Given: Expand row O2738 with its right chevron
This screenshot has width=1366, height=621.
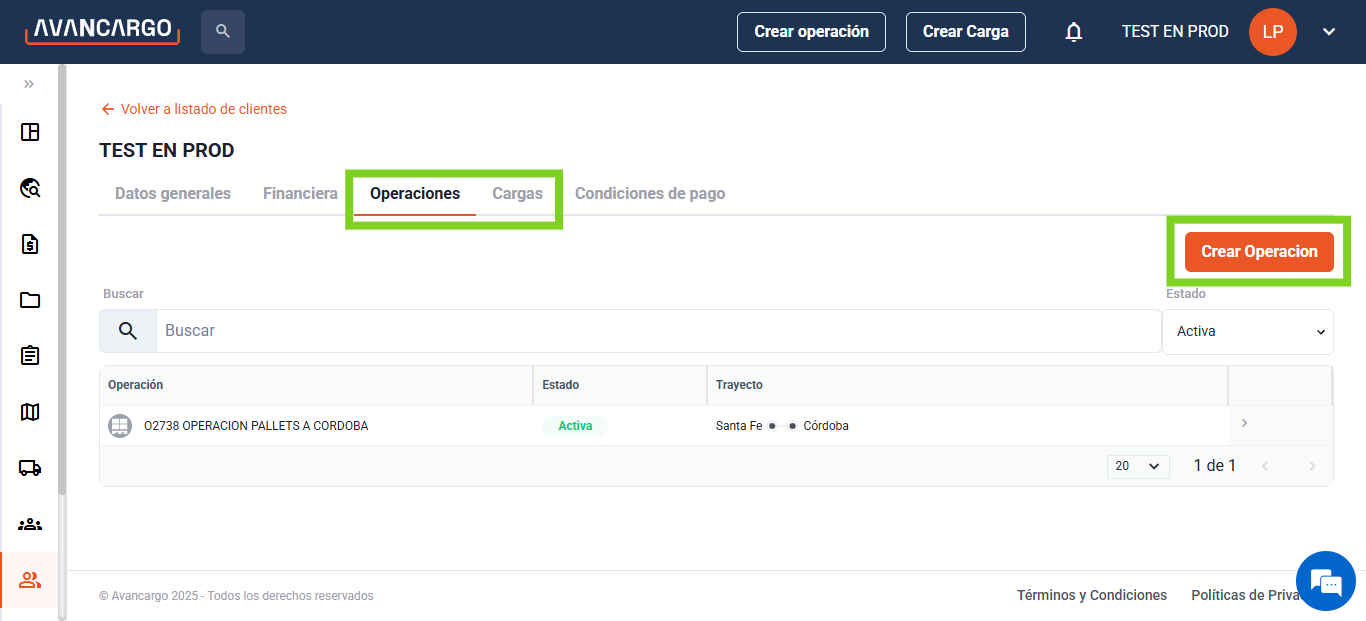Looking at the screenshot, I should coord(1244,423).
